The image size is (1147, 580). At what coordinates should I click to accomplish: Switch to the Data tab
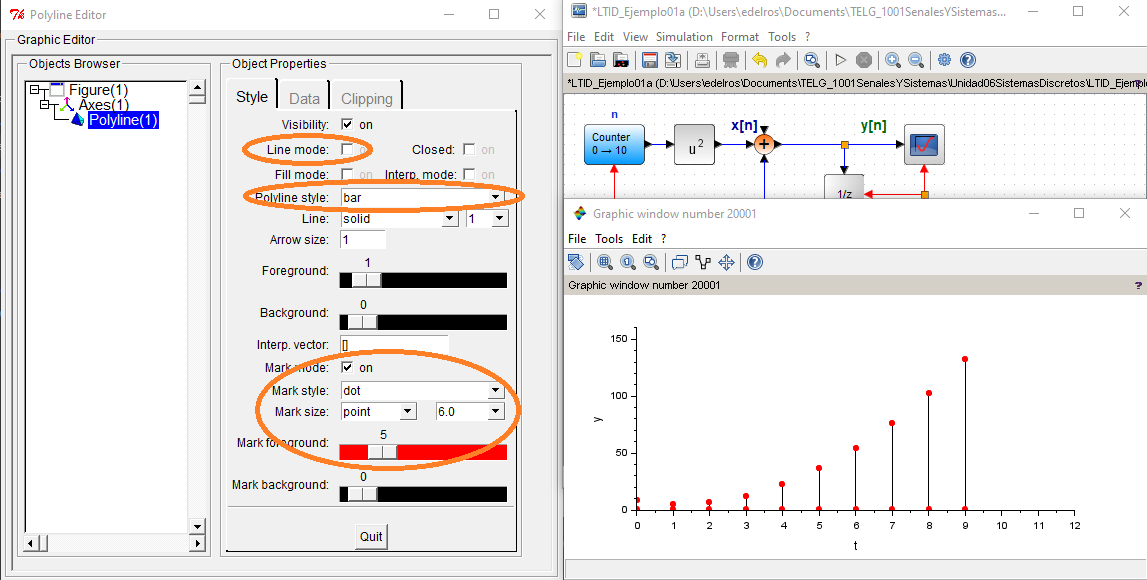(304, 98)
